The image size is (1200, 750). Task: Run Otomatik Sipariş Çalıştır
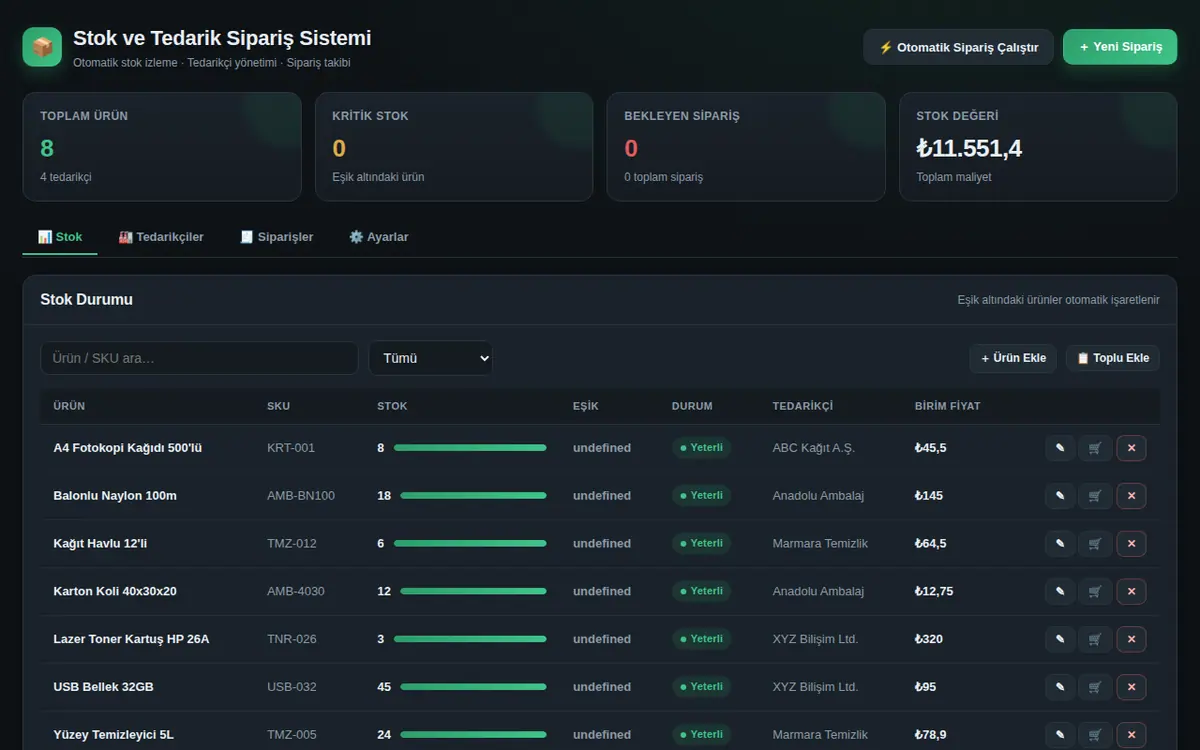tap(958, 47)
